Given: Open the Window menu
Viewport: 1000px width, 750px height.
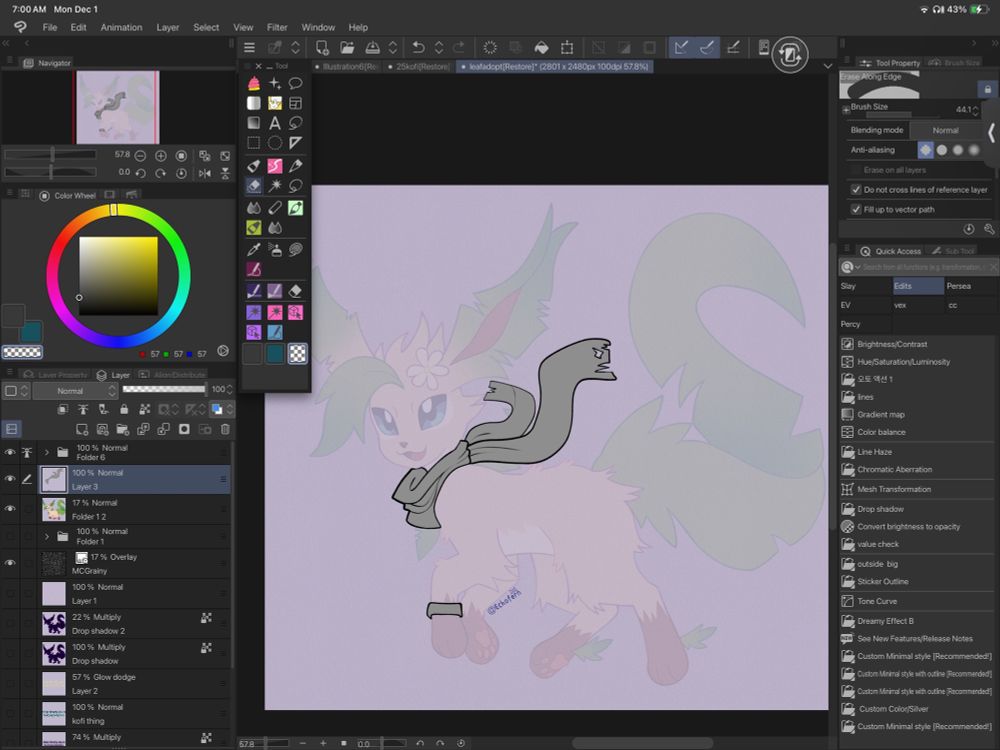Looking at the screenshot, I should 318,27.
